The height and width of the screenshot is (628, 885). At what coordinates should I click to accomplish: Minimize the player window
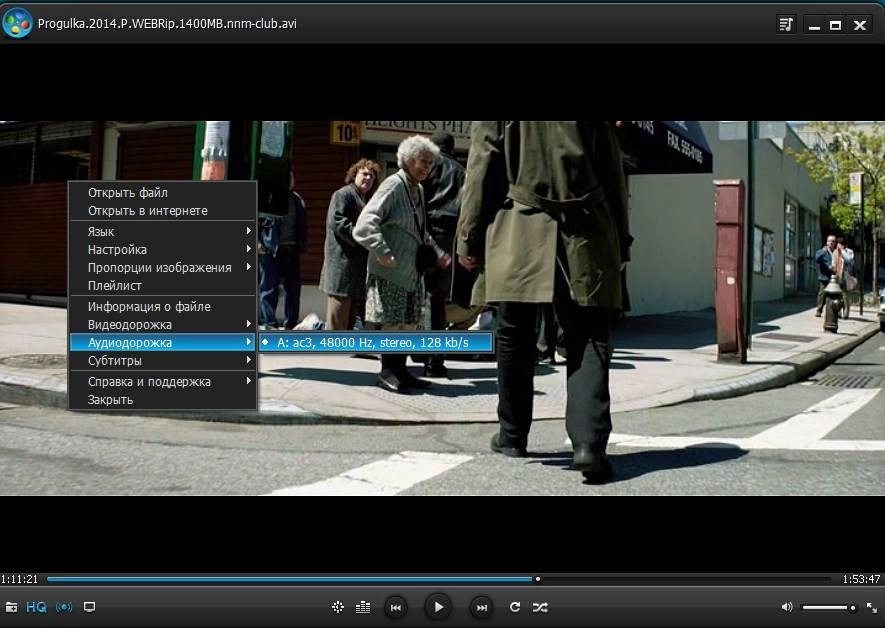pyautogui.click(x=814, y=25)
